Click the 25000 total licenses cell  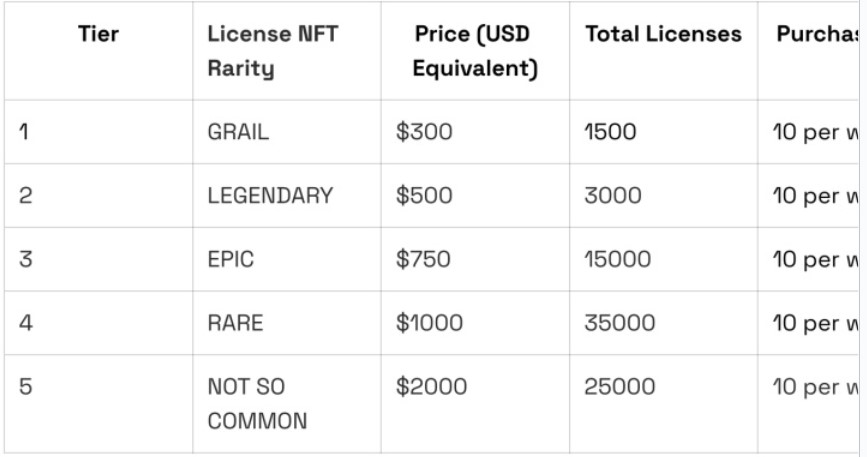click(x=620, y=386)
